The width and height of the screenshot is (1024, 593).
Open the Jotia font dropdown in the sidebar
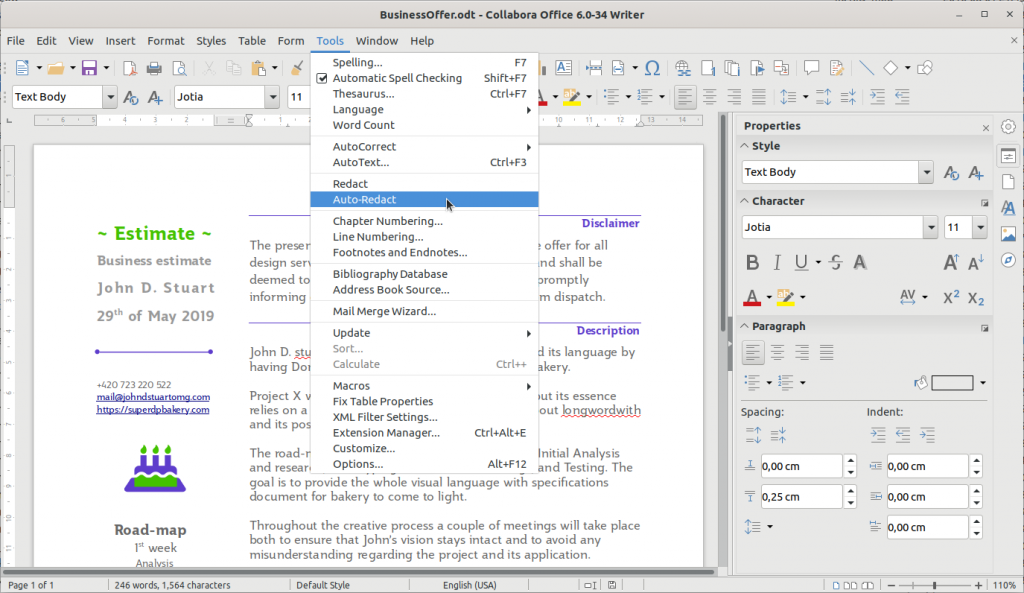click(931, 227)
